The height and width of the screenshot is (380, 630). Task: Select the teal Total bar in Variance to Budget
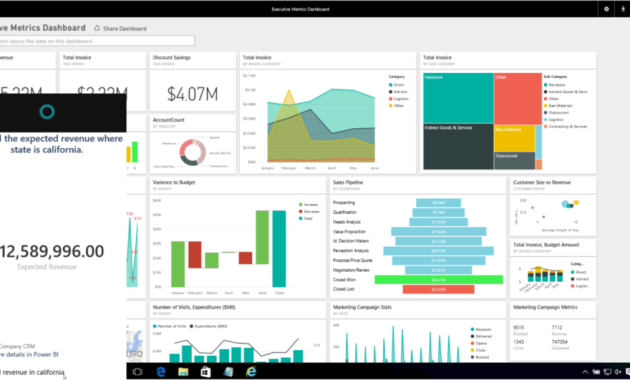tap(279, 249)
